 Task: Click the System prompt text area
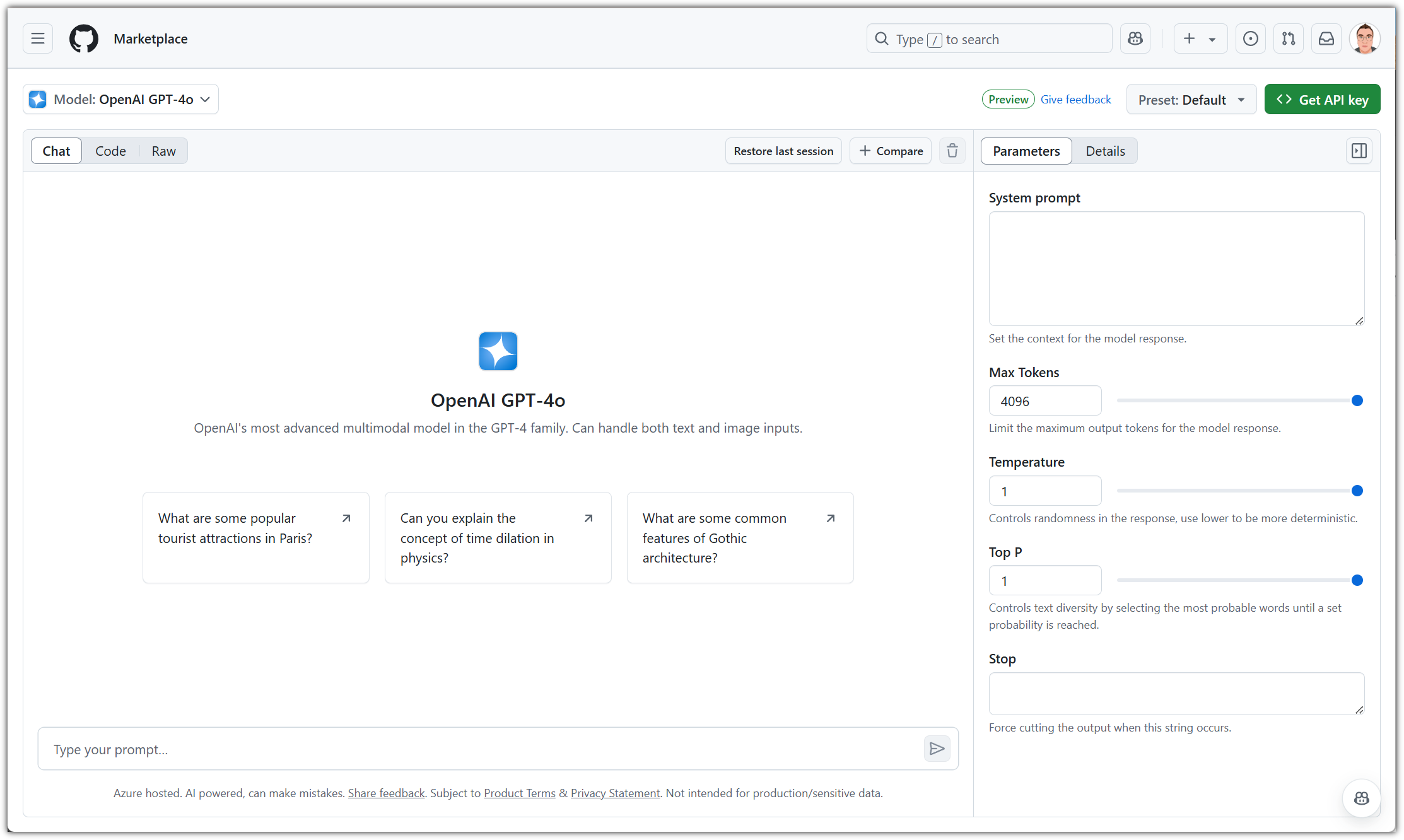pos(1176,269)
